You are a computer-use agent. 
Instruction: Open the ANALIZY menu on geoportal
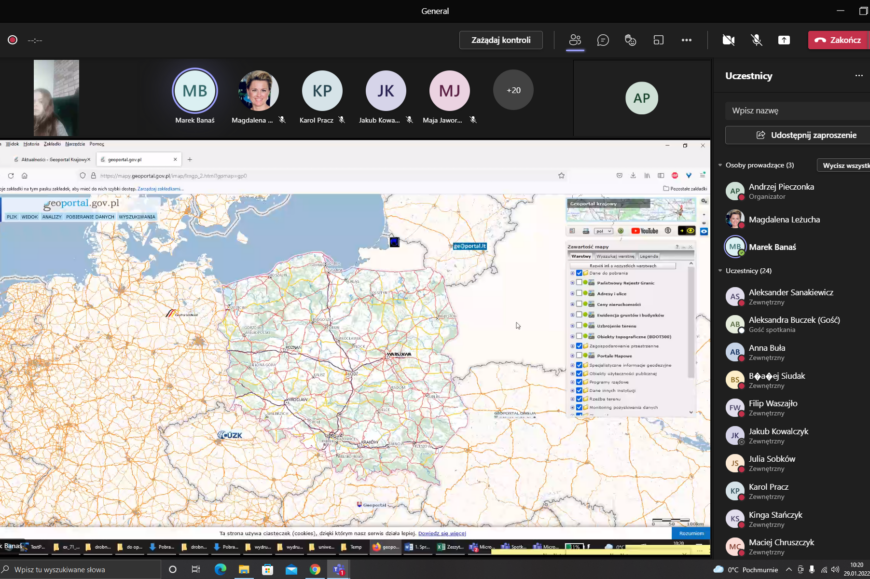tap(52, 217)
